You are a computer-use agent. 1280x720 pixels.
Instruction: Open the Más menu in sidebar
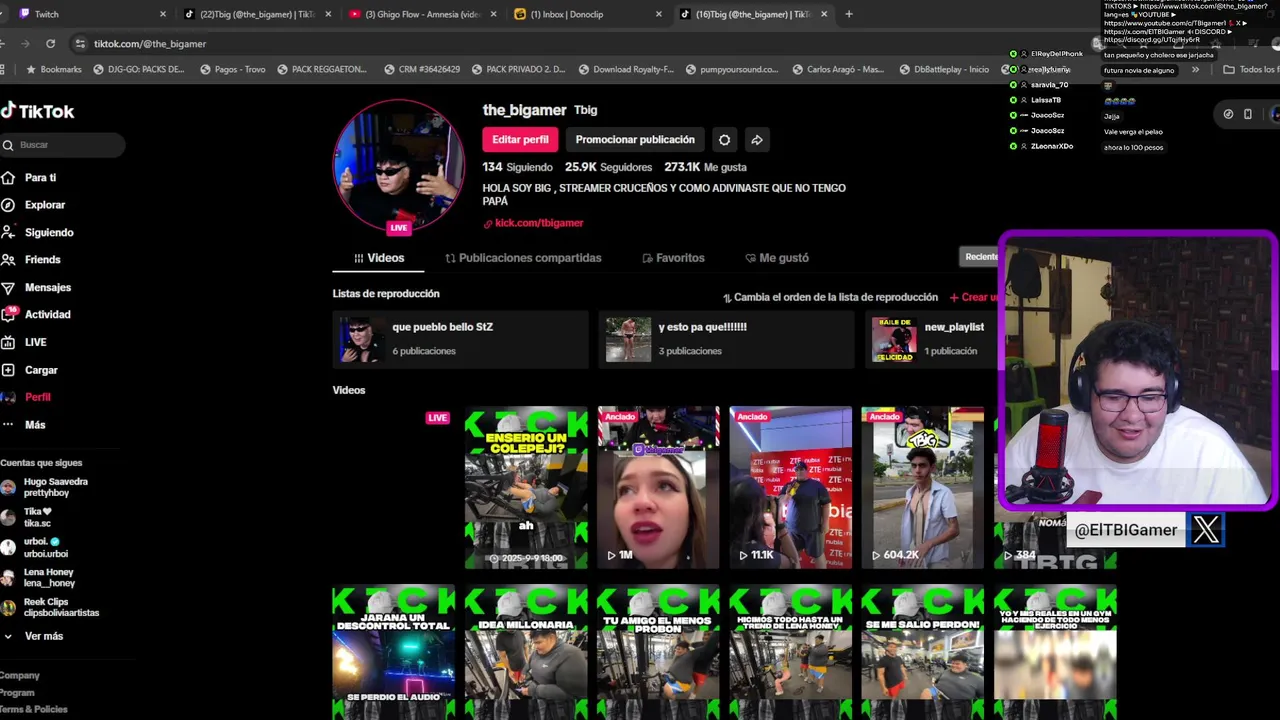click(34, 425)
